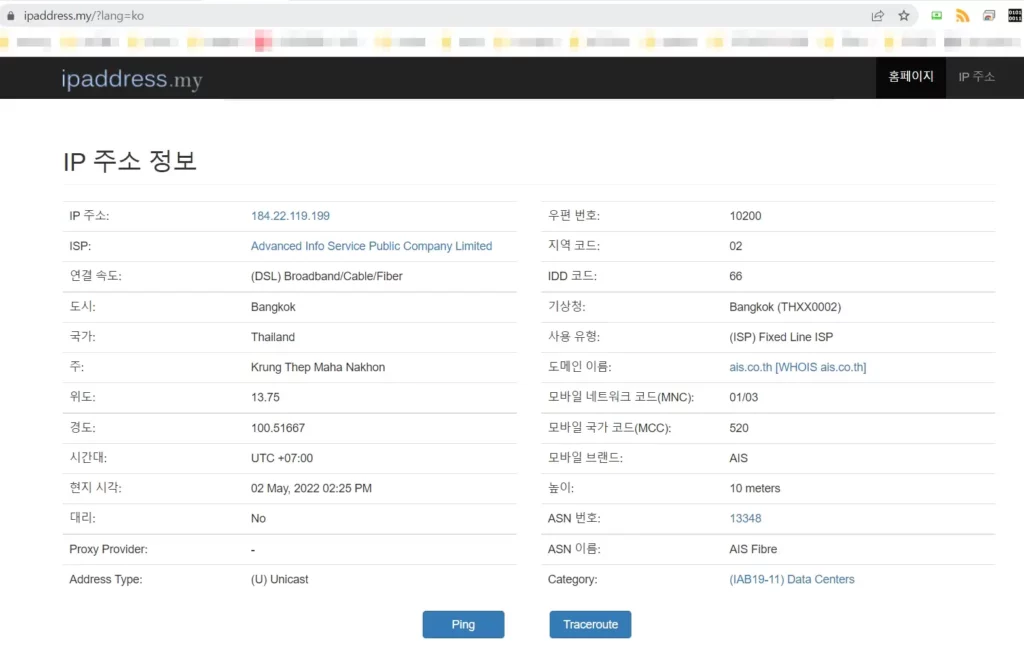This screenshot has height=656, width=1024.
Task: Select the latitude value 13.75
Action: [x=265, y=397]
